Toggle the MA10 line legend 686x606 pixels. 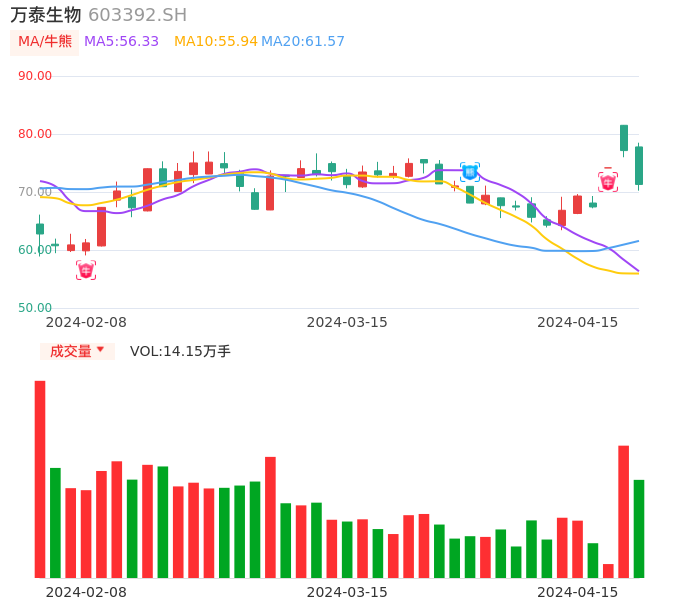[x=215, y=42]
